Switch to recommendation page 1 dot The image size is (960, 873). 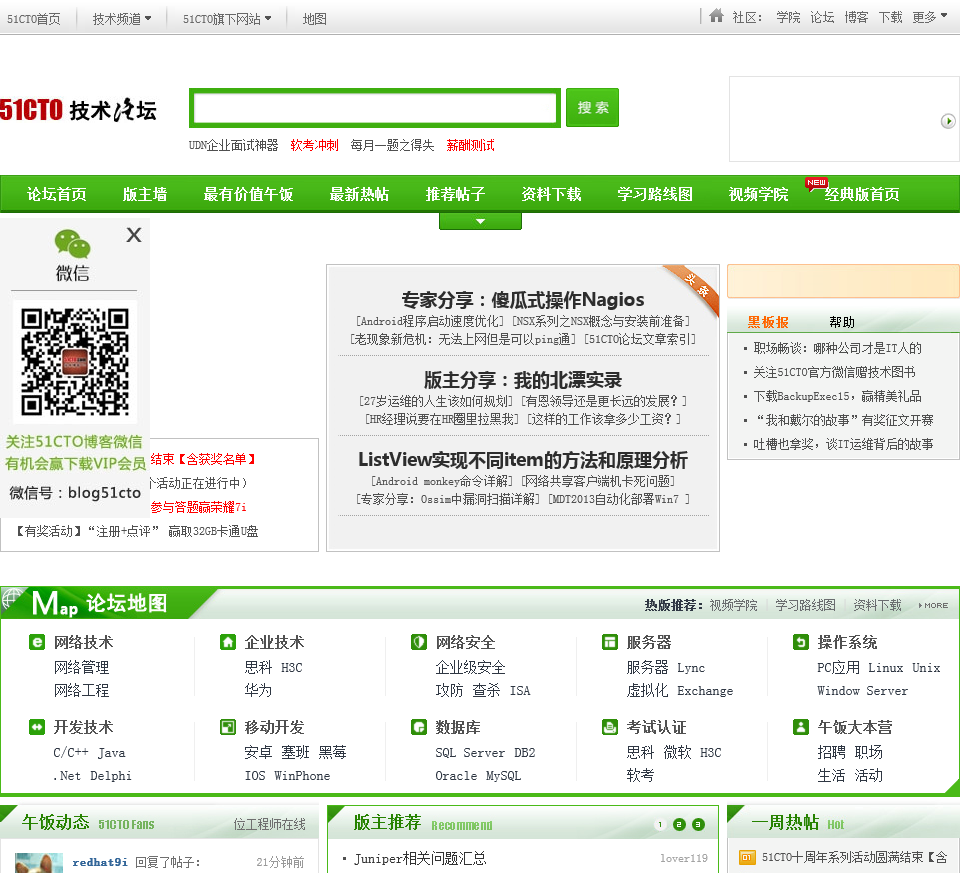coord(660,825)
